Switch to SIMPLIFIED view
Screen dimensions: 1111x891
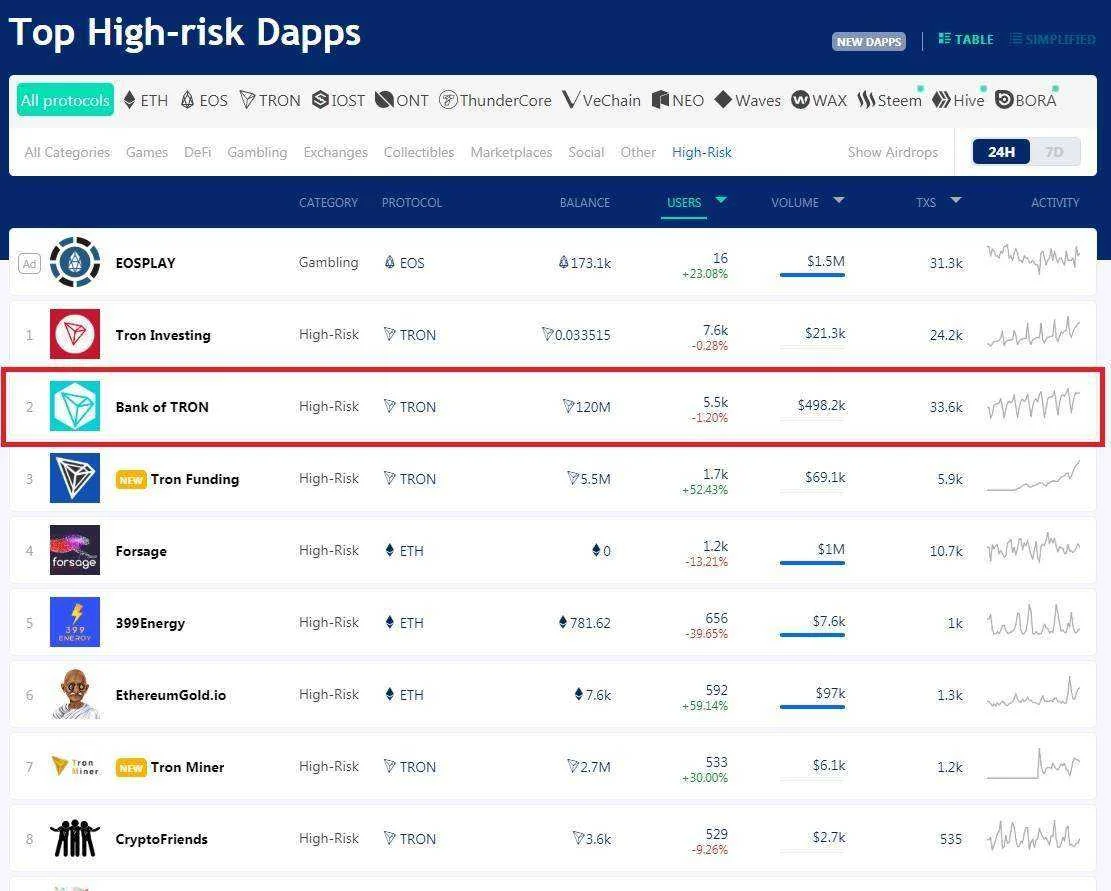pos(1053,39)
